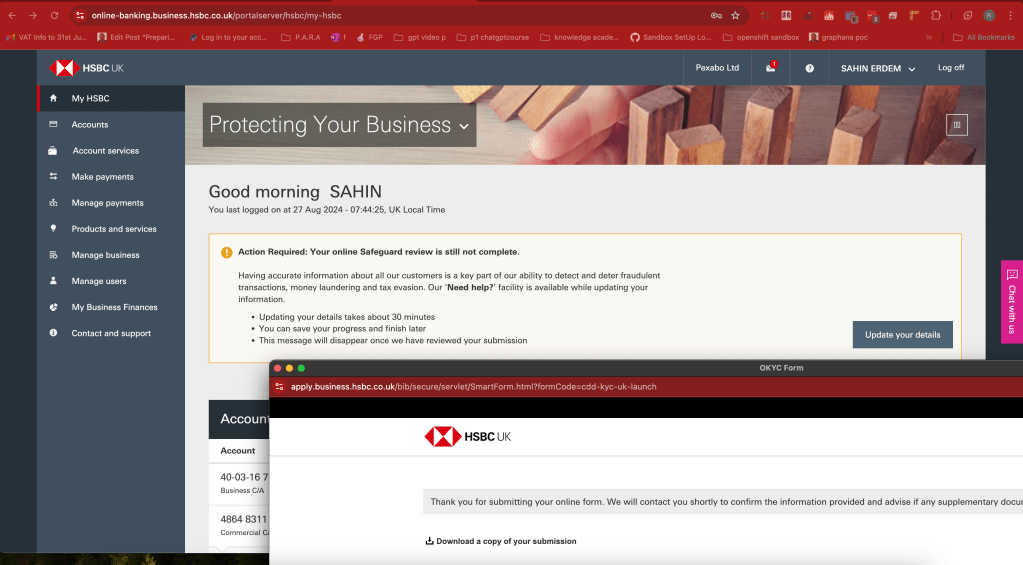This screenshot has width=1023, height=565.
Task: Click the My HSBC home icon
Action: point(53,99)
